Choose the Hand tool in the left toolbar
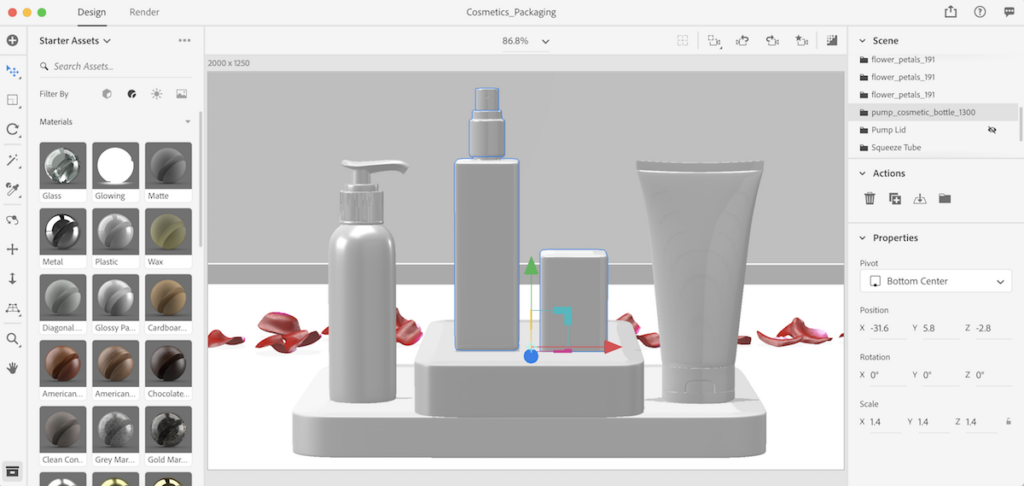 click(13, 368)
